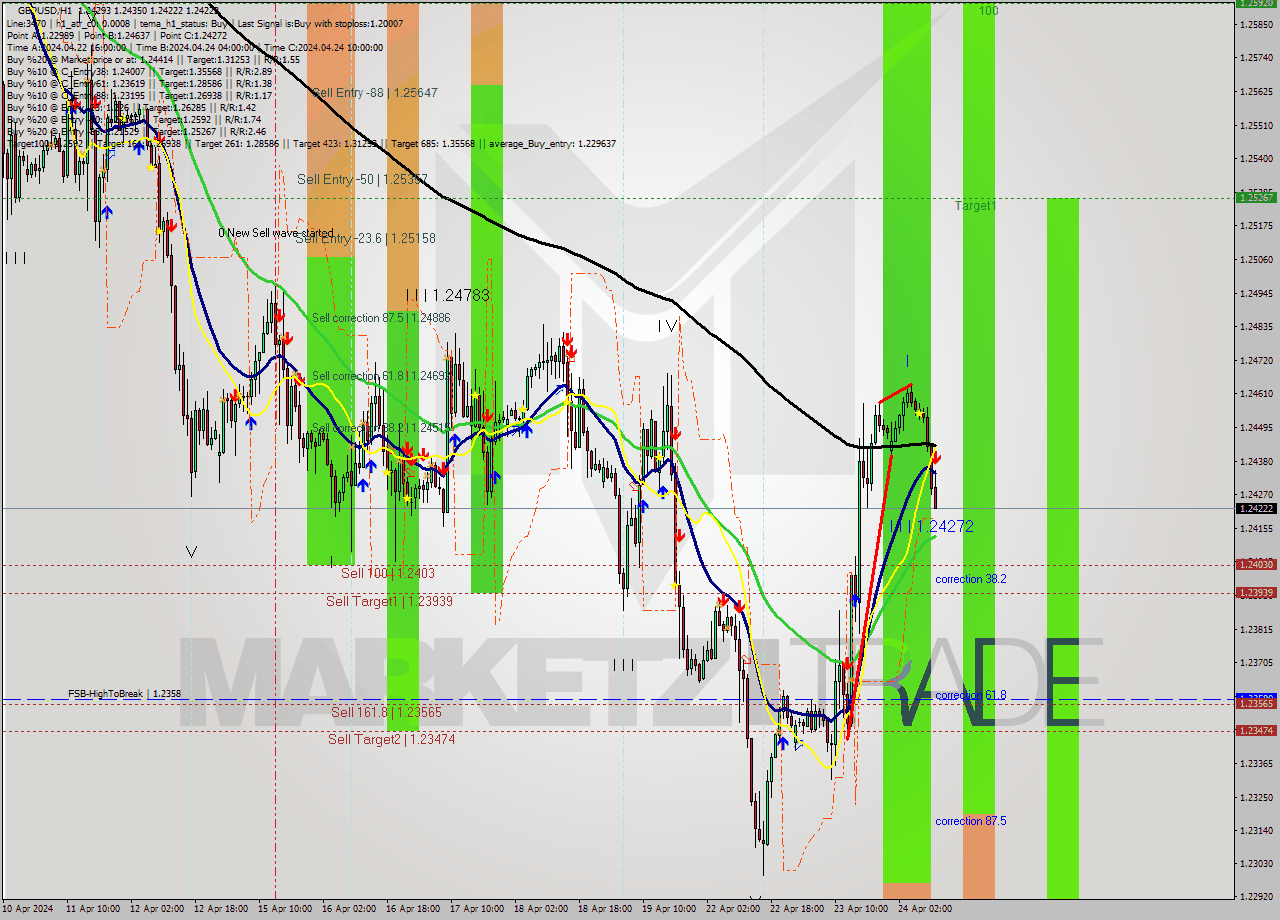Click the red price tag 1.23474

click(x=1256, y=731)
